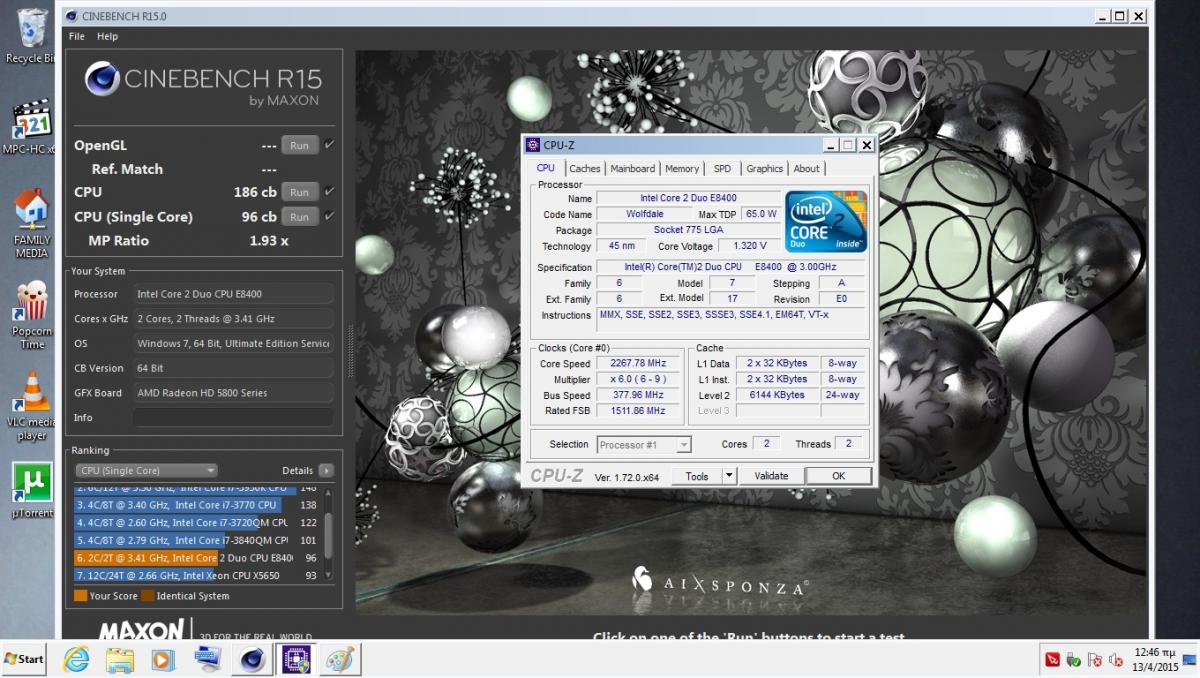Select the CPU tab in CPU-Z
The image size is (1200, 678).
546,168
